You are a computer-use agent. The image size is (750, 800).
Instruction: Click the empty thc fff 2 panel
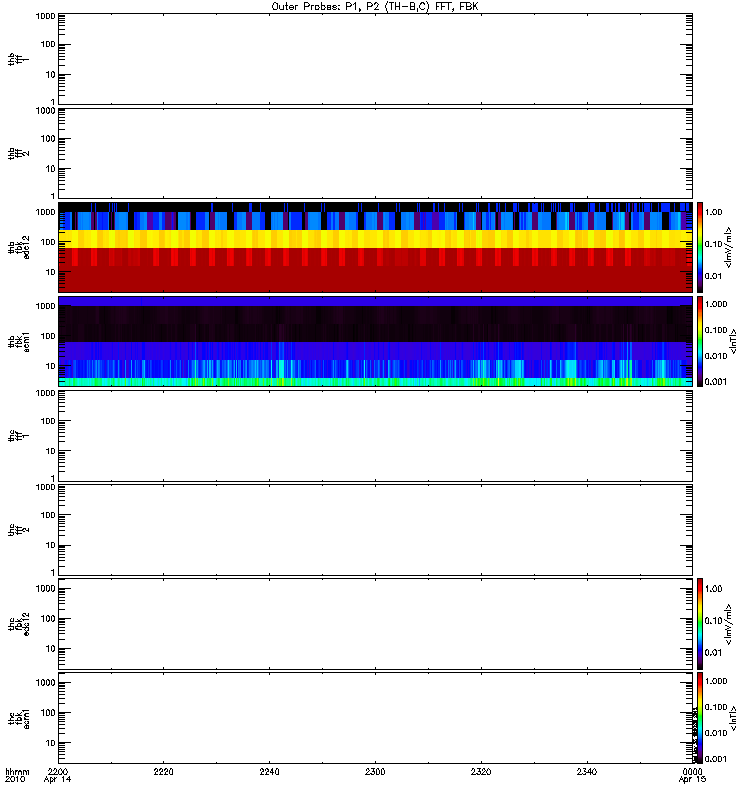[375, 530]
